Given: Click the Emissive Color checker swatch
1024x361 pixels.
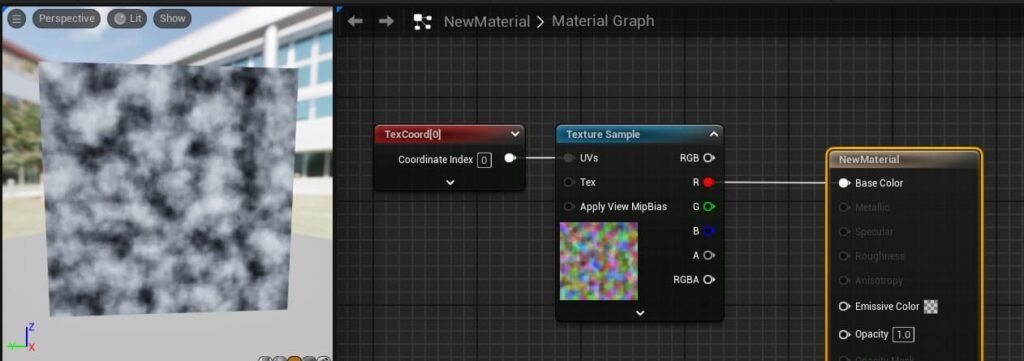Looking at the screenshot, I should click(x=931, y=307).
